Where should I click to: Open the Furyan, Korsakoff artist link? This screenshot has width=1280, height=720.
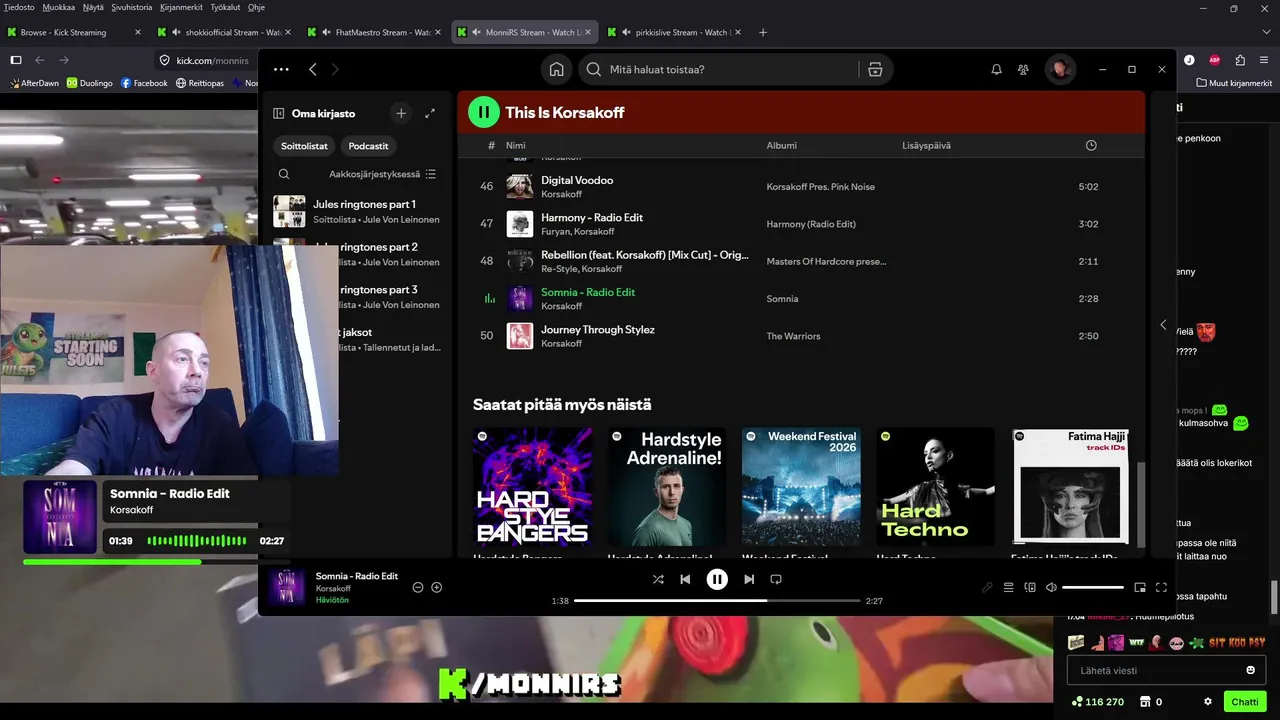pyautogui.click(x=578, y=231)
